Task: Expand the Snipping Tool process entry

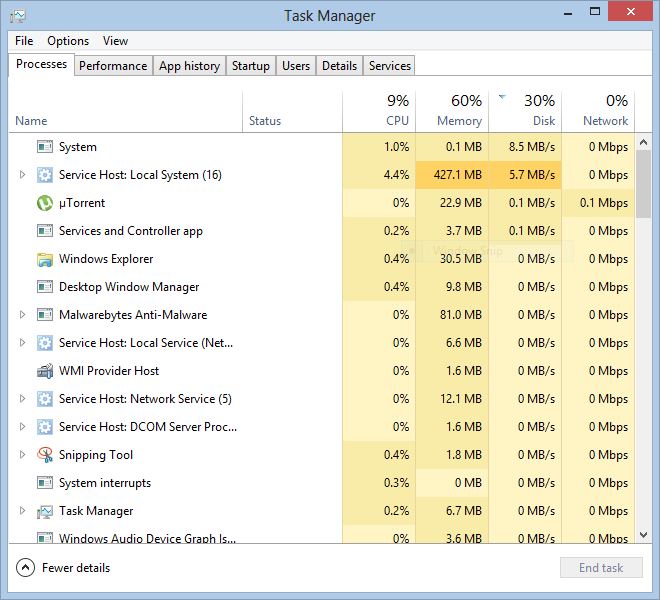Action: (22, 455)
